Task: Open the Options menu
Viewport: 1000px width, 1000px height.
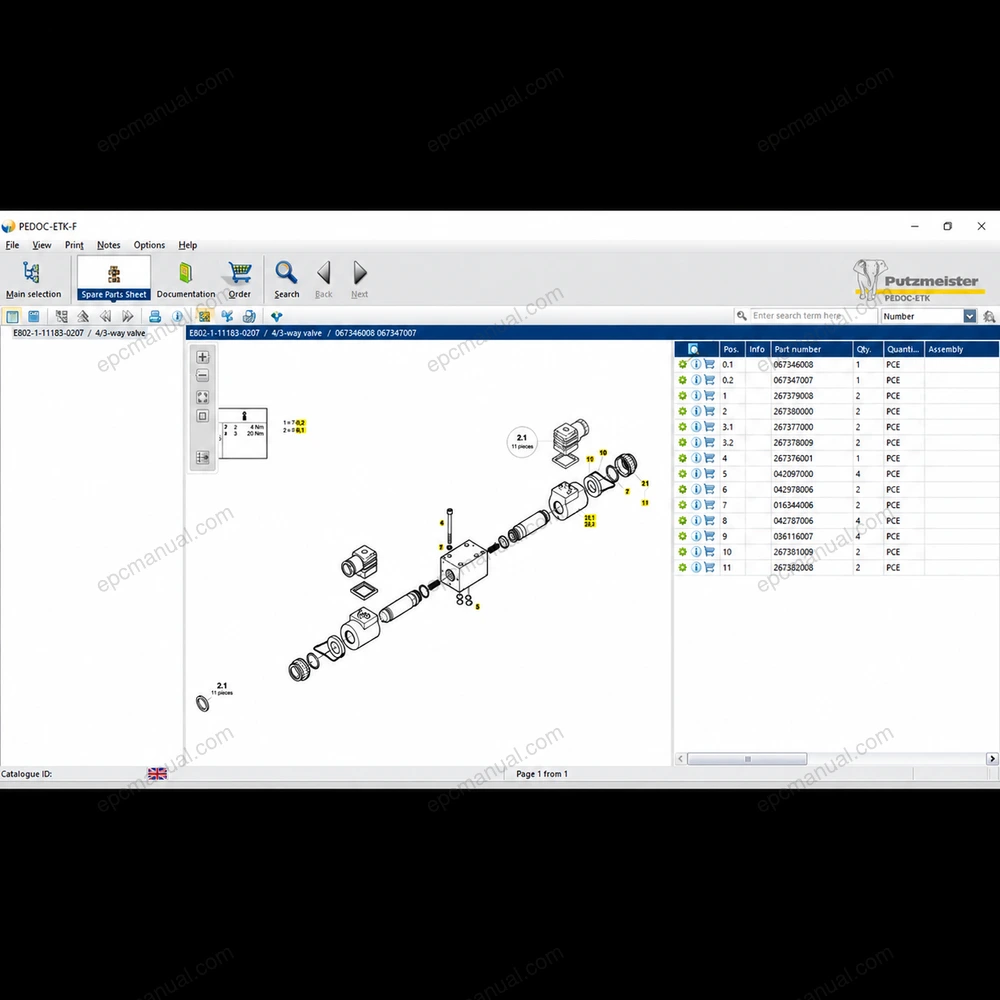Action: pos(149,245)
